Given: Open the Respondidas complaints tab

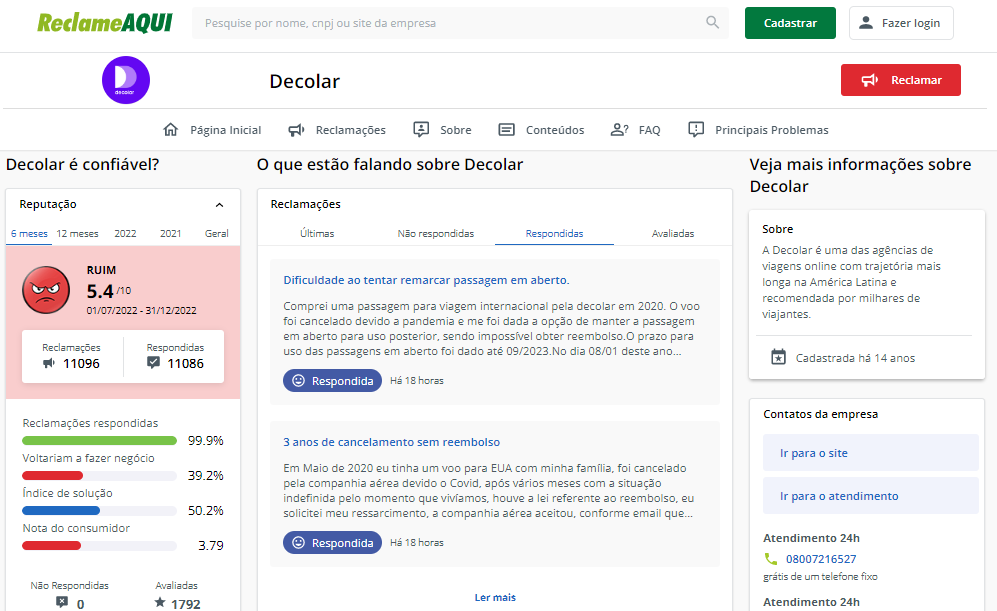Looking at the screenshot, I should coord(554,233).
